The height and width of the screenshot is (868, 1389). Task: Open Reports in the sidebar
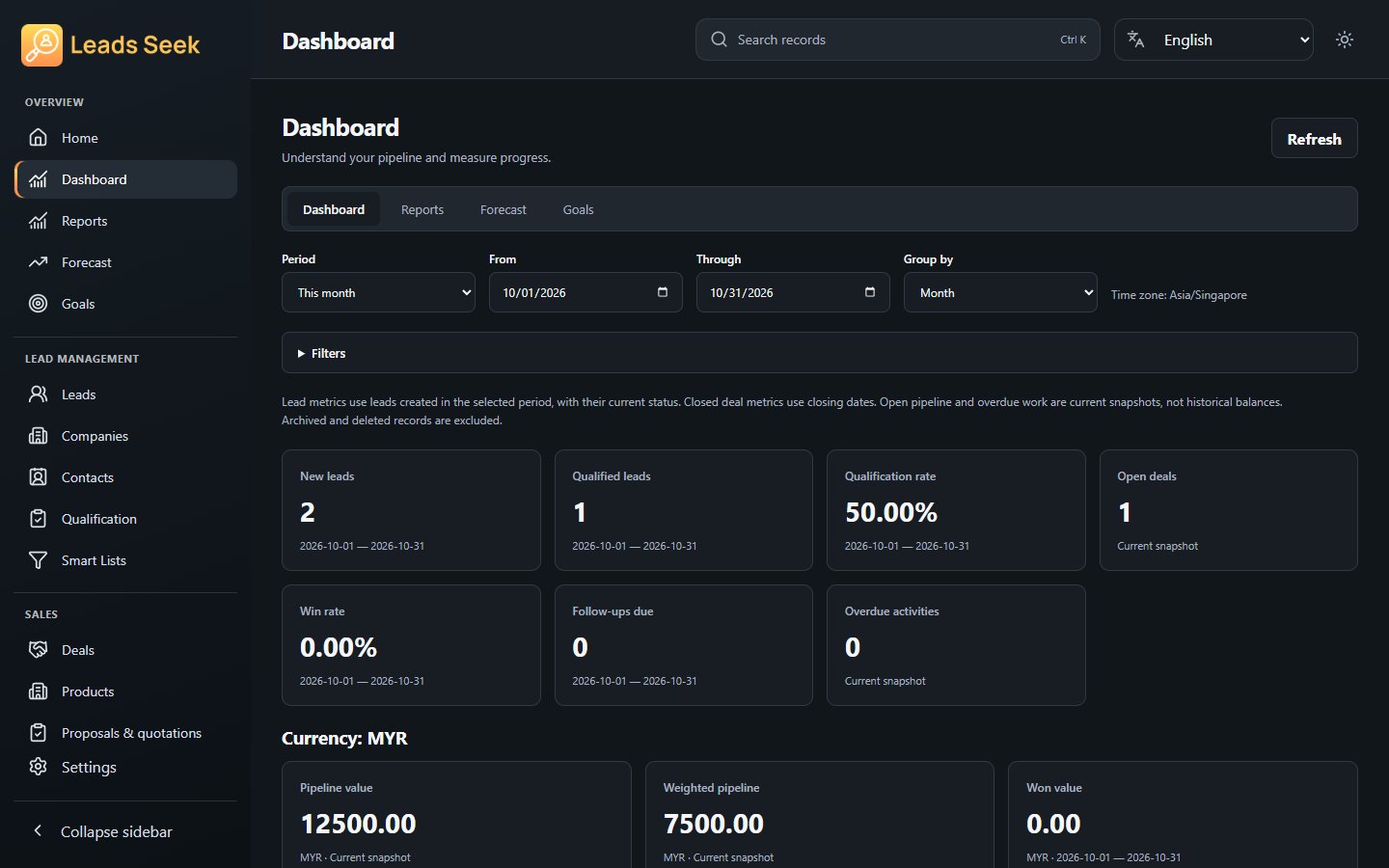click(125, 221)
